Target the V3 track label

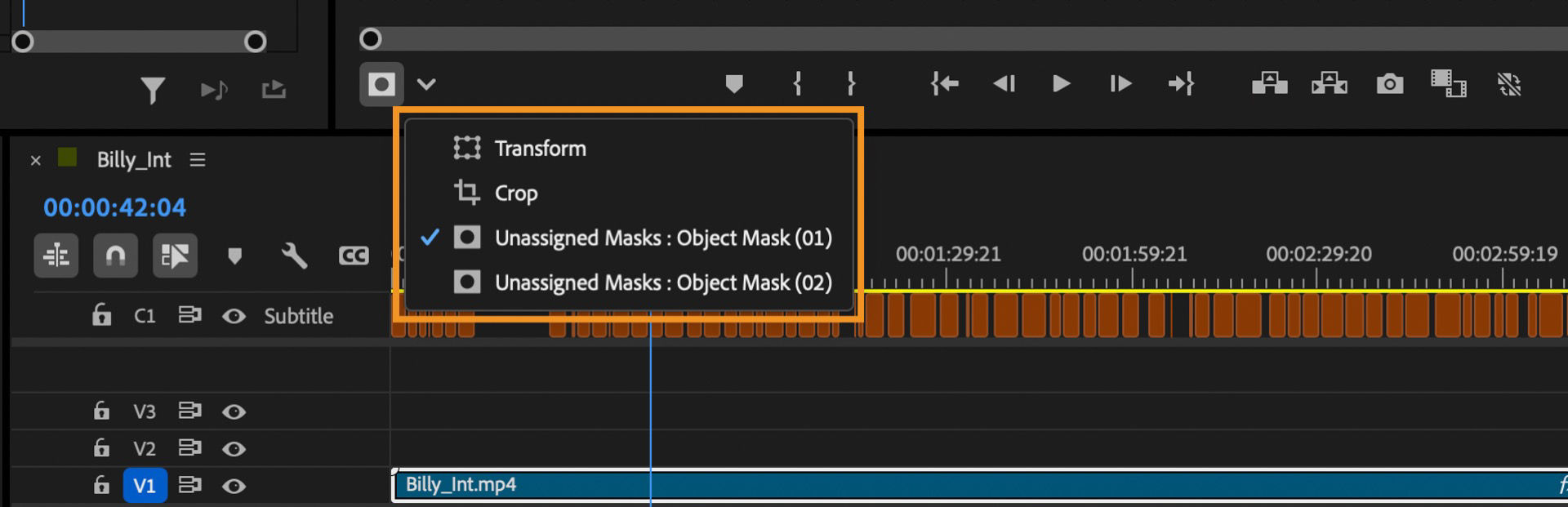point(145,411)
